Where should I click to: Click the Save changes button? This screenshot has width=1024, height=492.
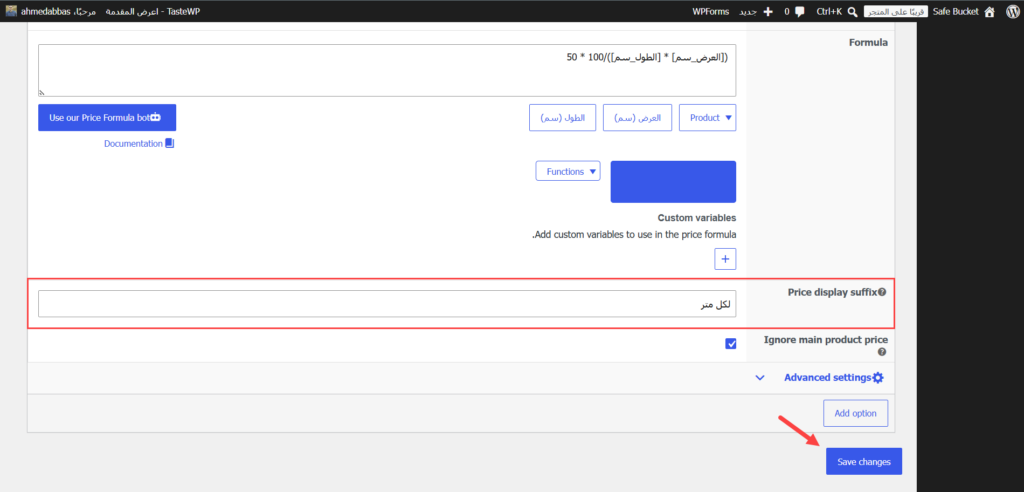[863, 461]
